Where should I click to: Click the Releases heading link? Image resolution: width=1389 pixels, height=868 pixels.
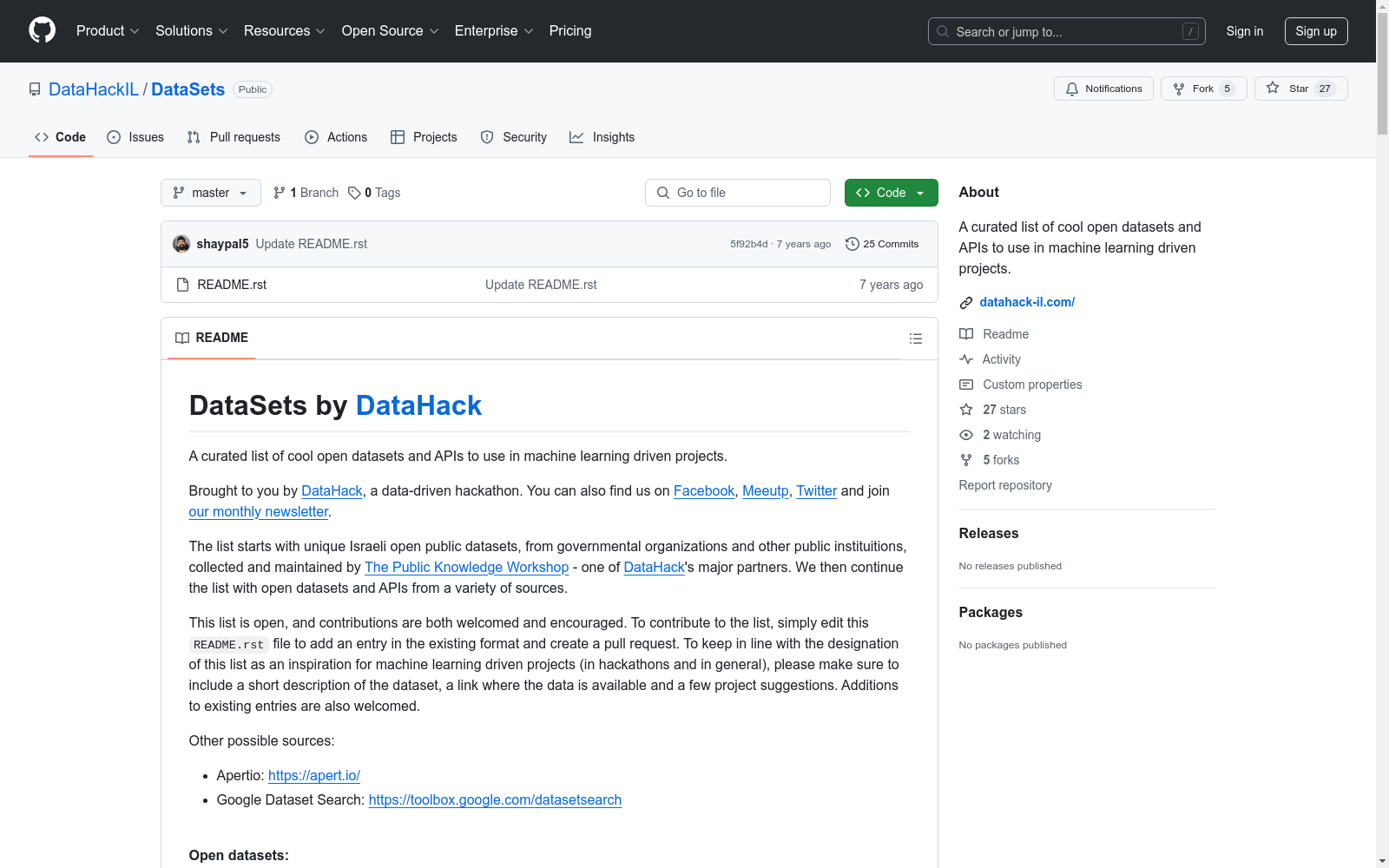(989, 533)
